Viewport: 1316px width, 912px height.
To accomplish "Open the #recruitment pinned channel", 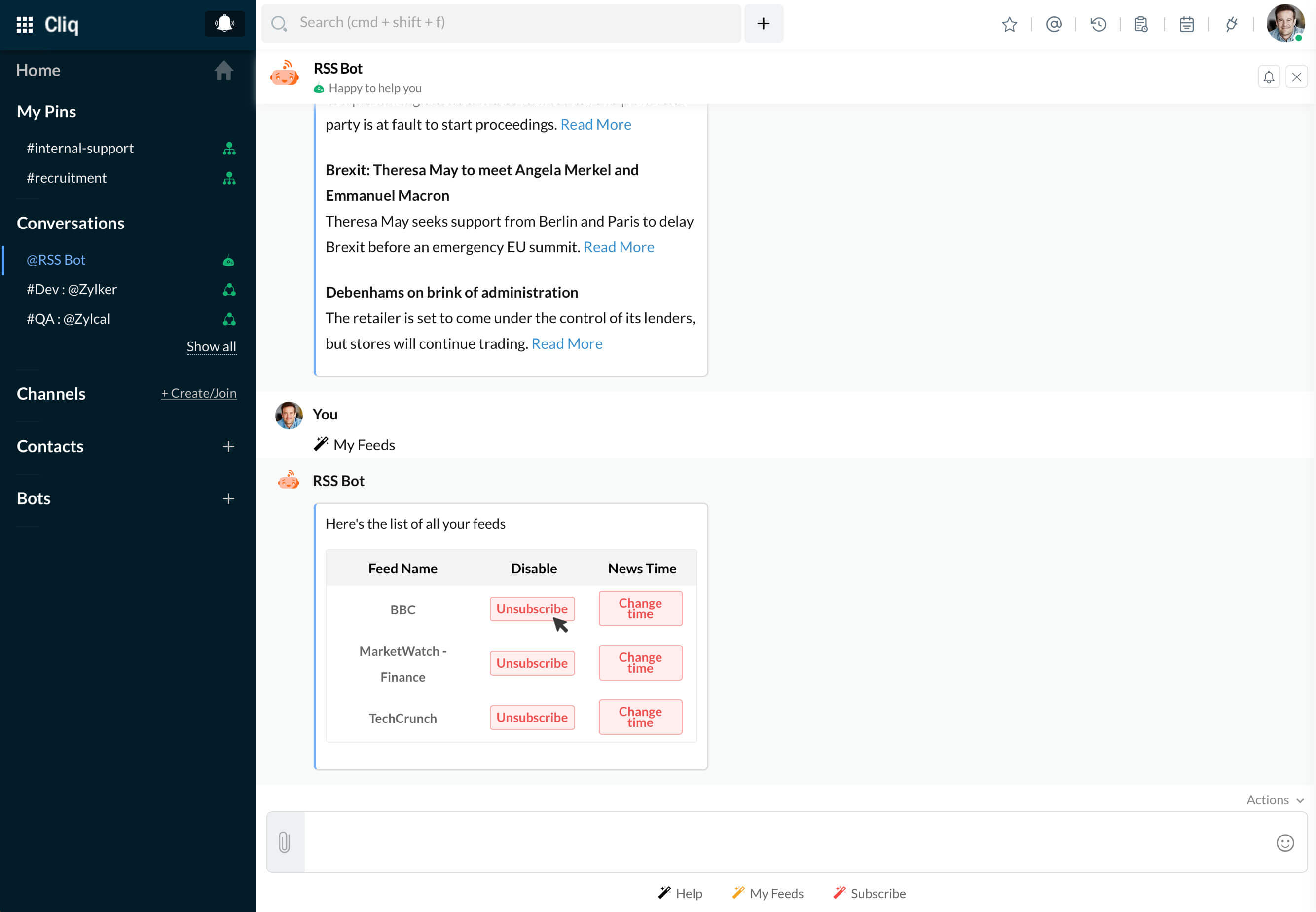I will 66,178.
